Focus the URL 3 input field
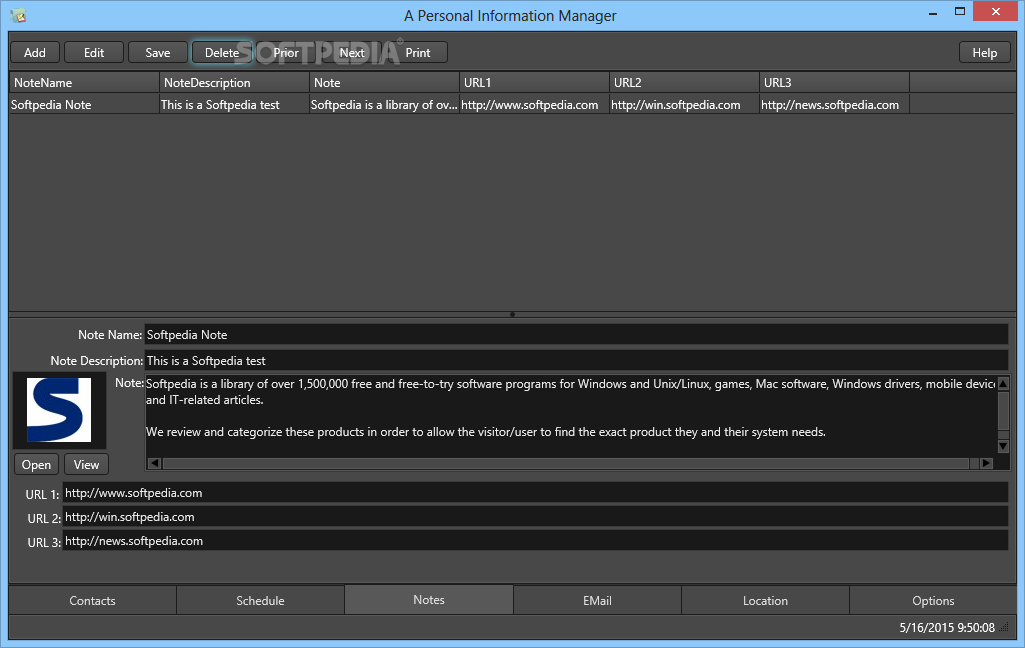This screenshot has height=648, width=1025. 535,541
